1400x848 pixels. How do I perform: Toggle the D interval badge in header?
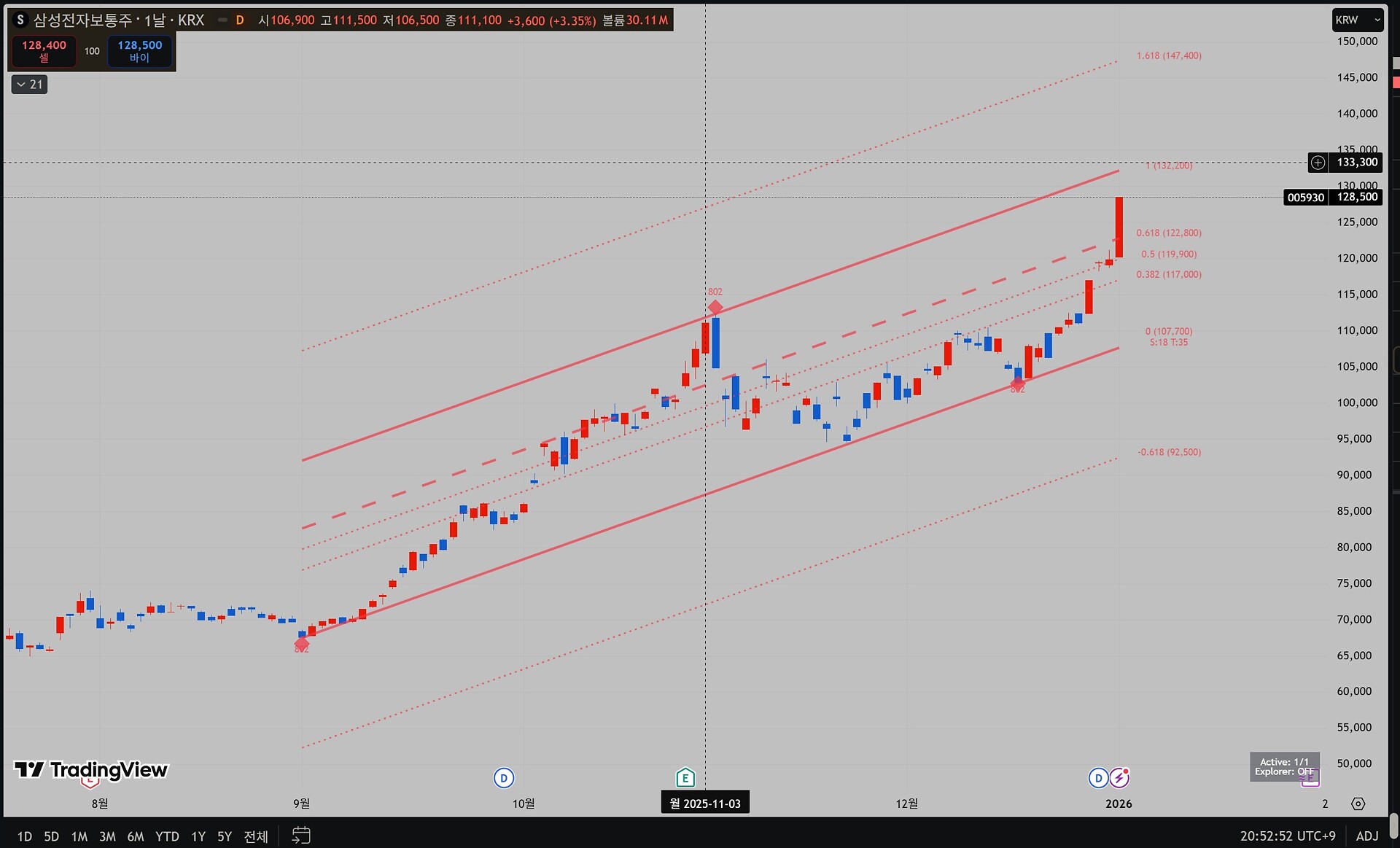[x=239, y=20]
